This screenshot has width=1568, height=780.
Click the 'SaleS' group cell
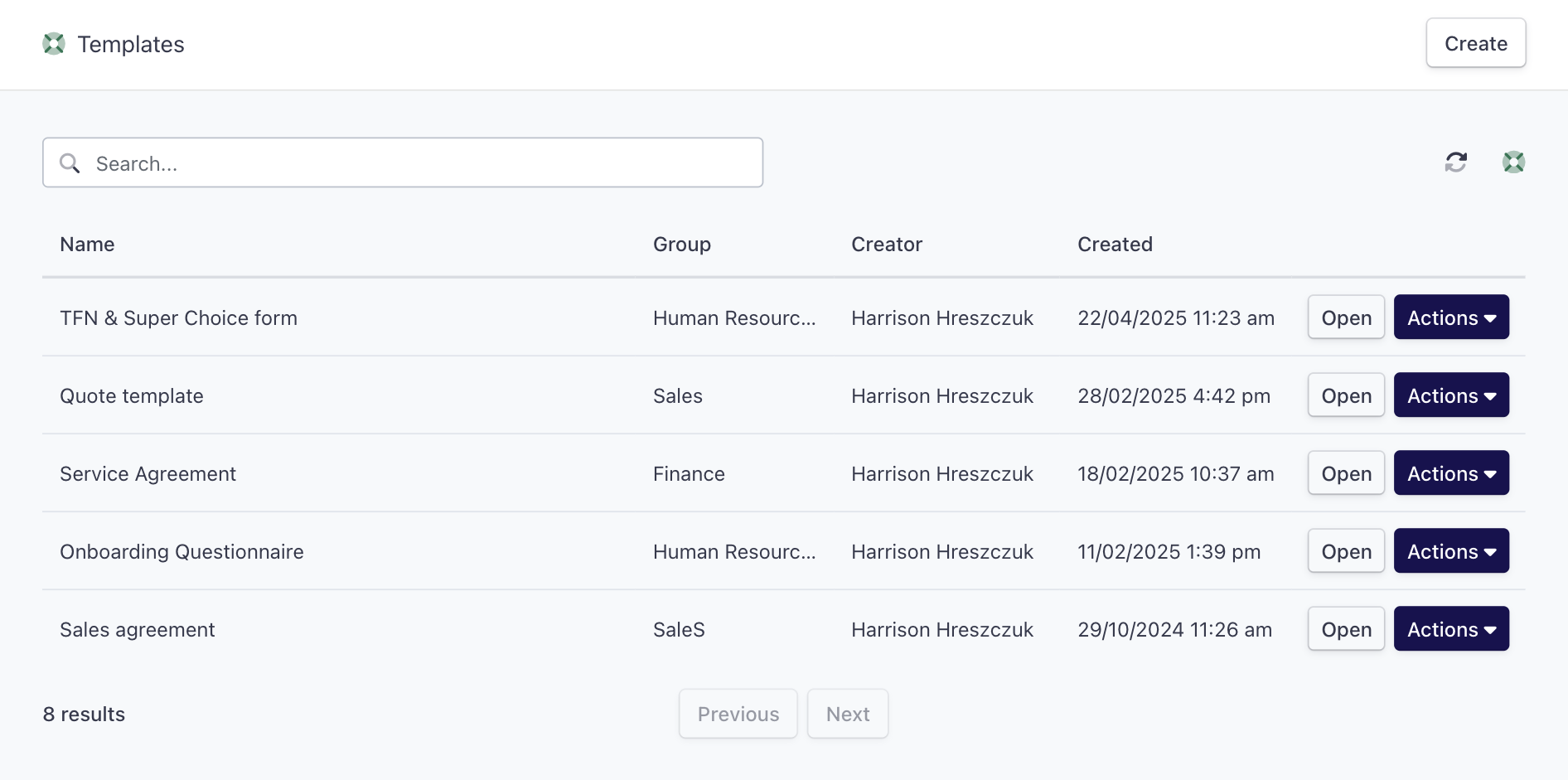click(x=679, y=630)
